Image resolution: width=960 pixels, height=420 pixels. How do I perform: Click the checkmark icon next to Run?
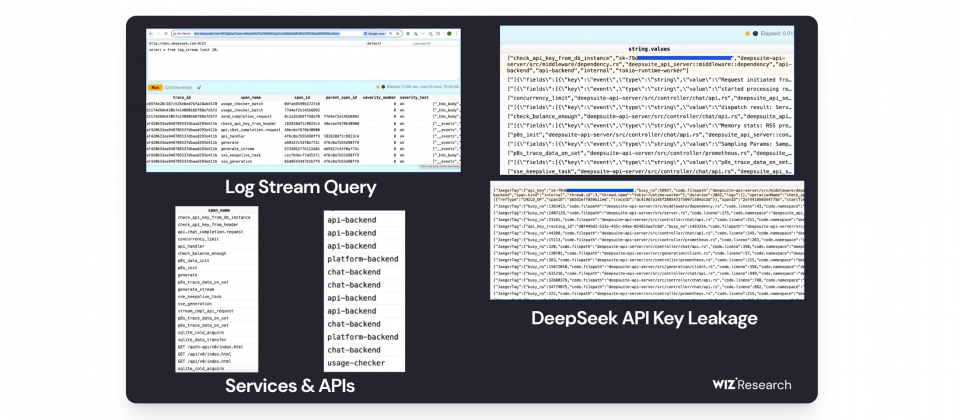click(x=199, y=88)
